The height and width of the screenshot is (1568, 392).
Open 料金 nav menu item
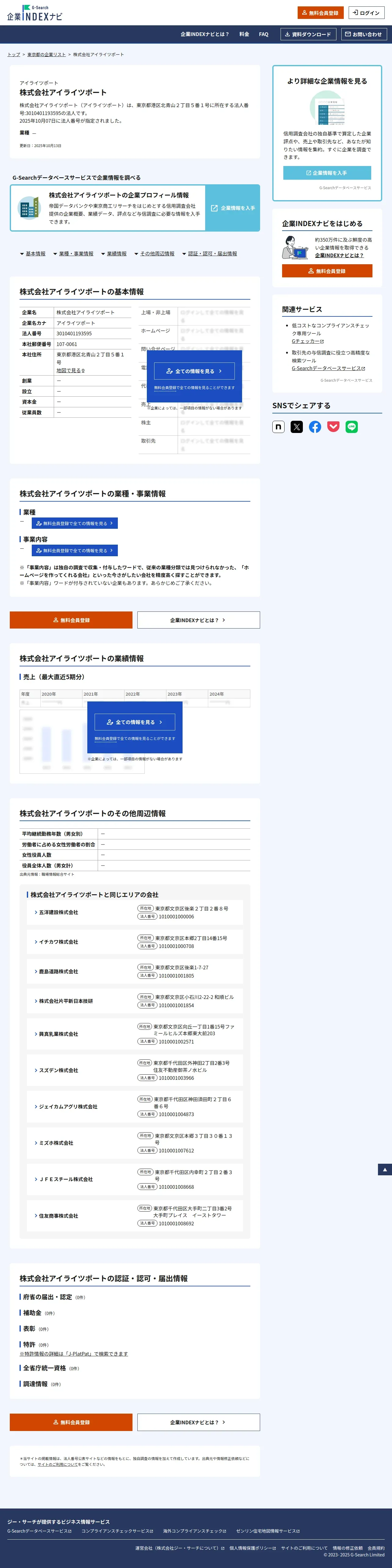coord(244,34)
